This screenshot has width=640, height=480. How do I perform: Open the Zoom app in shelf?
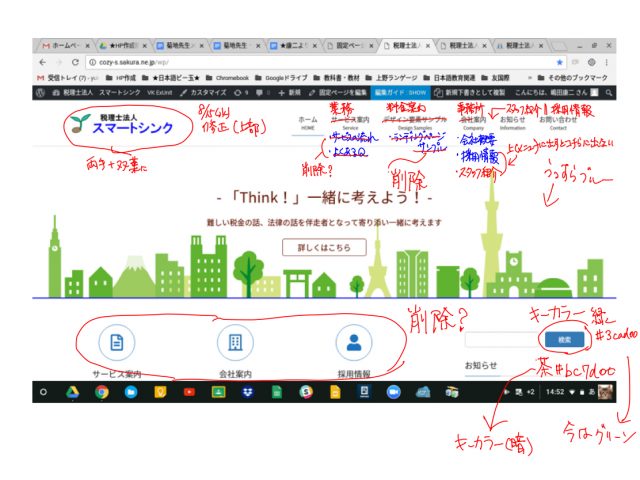pyautogui.click(x=393, y=392)
